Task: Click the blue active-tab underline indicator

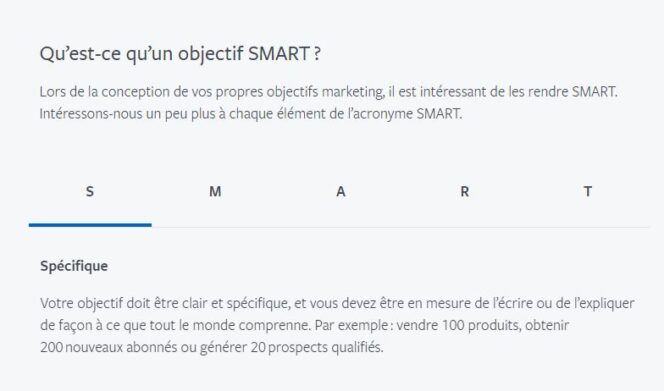Action: pos(90,225)
